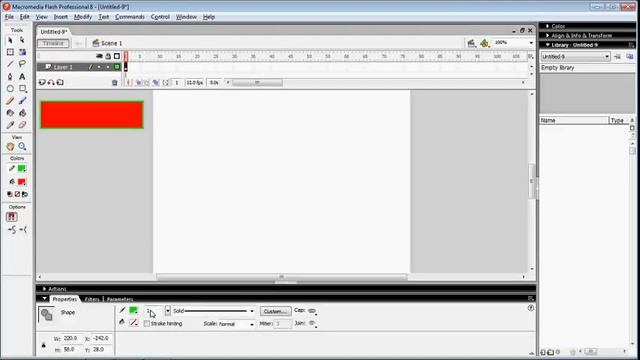
Task: Choose the Pencil tool
Action: coord(10,101)
